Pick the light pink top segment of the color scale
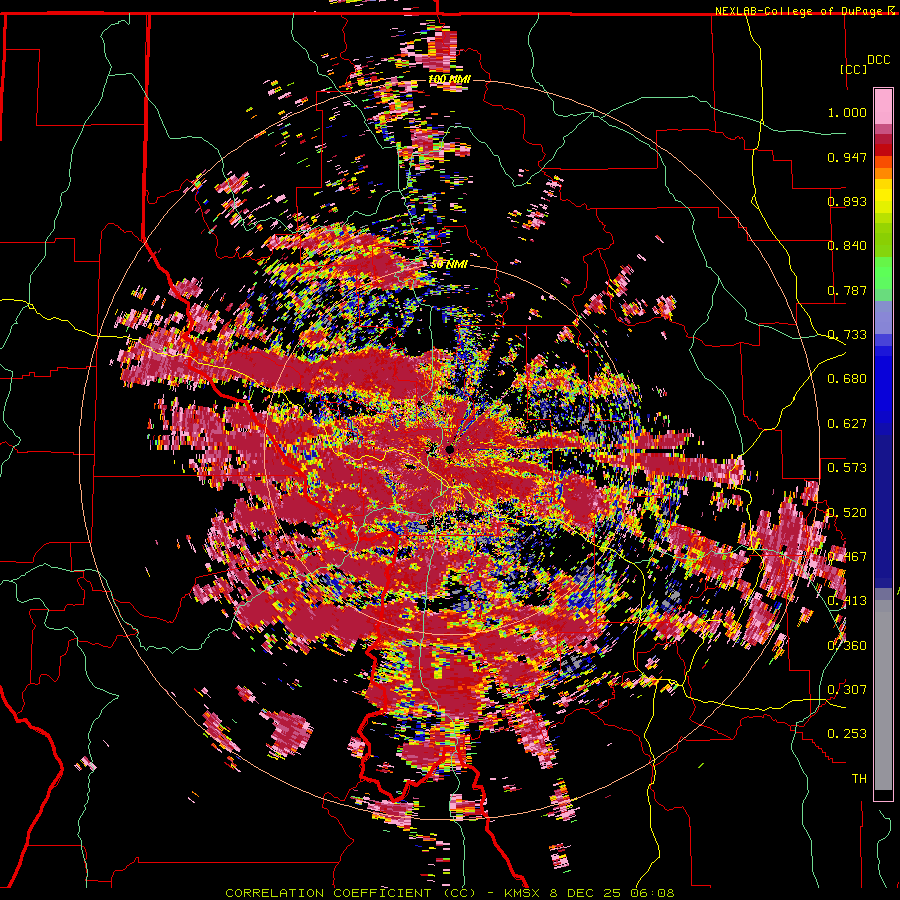900x900 pixels. tap(883, 106)
